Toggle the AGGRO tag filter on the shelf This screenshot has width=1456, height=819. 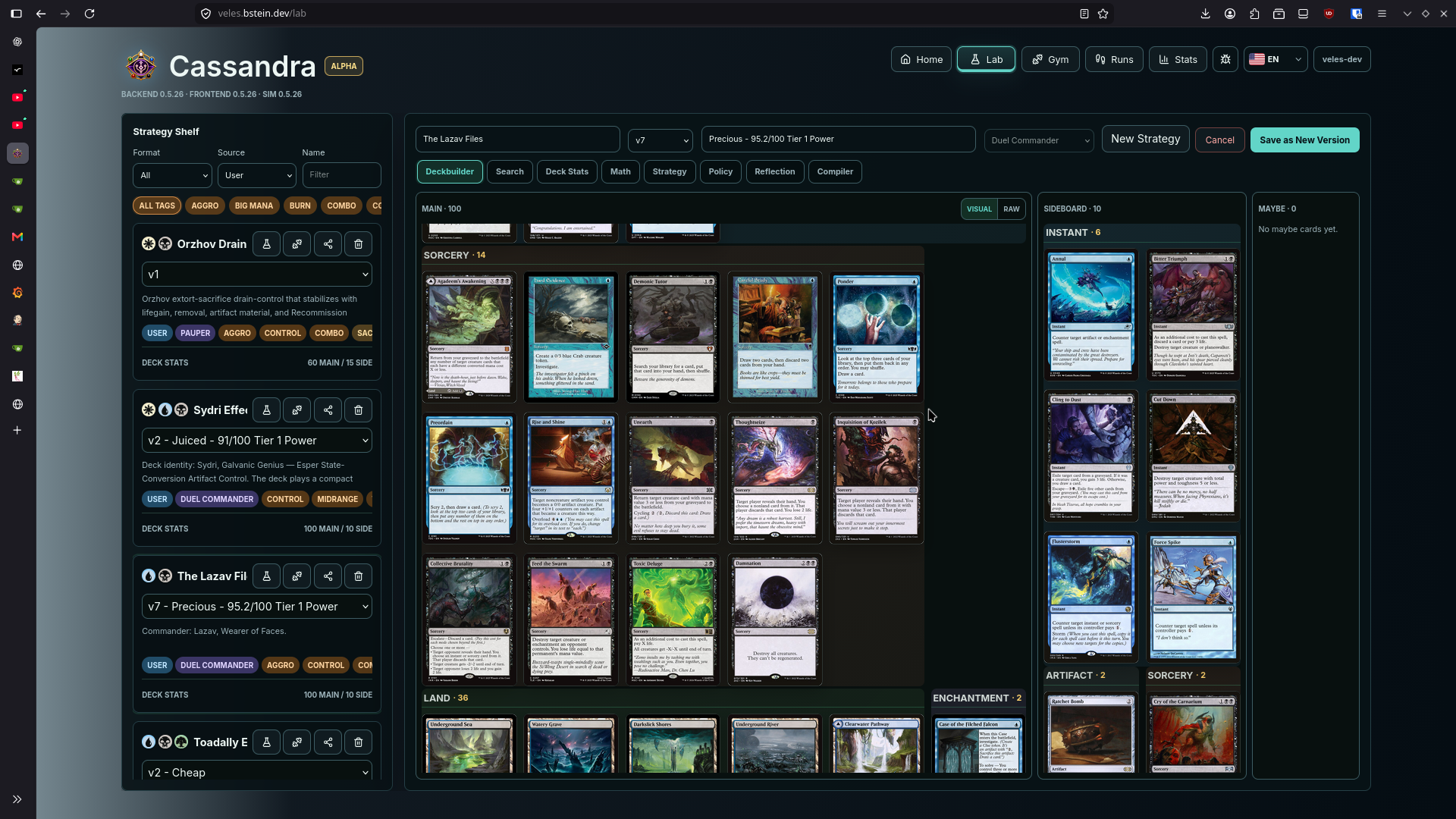(x=205, y=206)
